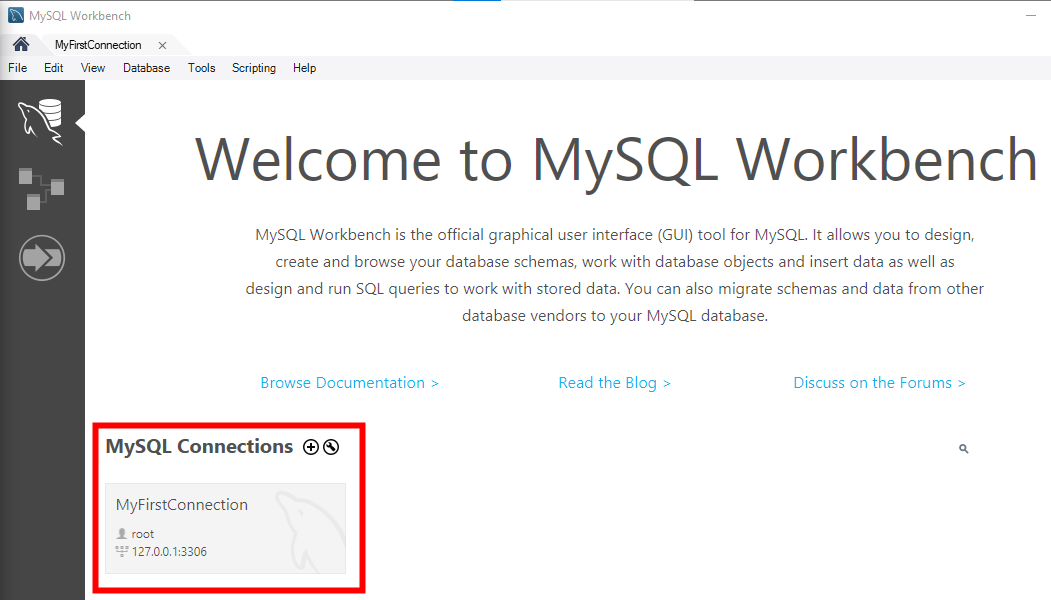The width and height of the screenshot is (1051, 600).
Task: Open the Help menu
Action: click(x=304, y=68)
